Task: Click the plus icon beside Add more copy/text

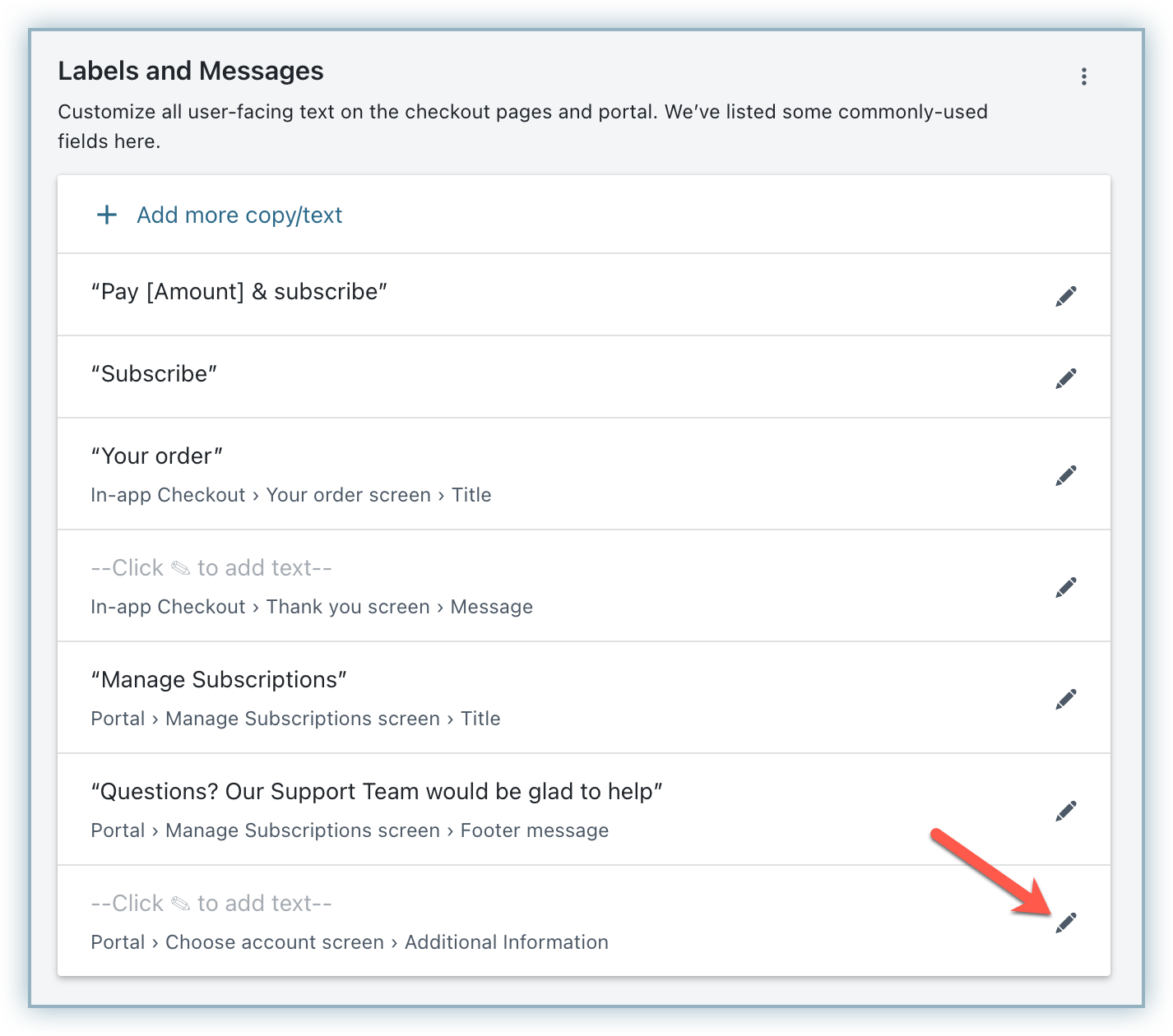Action: (x=107, y=215)
